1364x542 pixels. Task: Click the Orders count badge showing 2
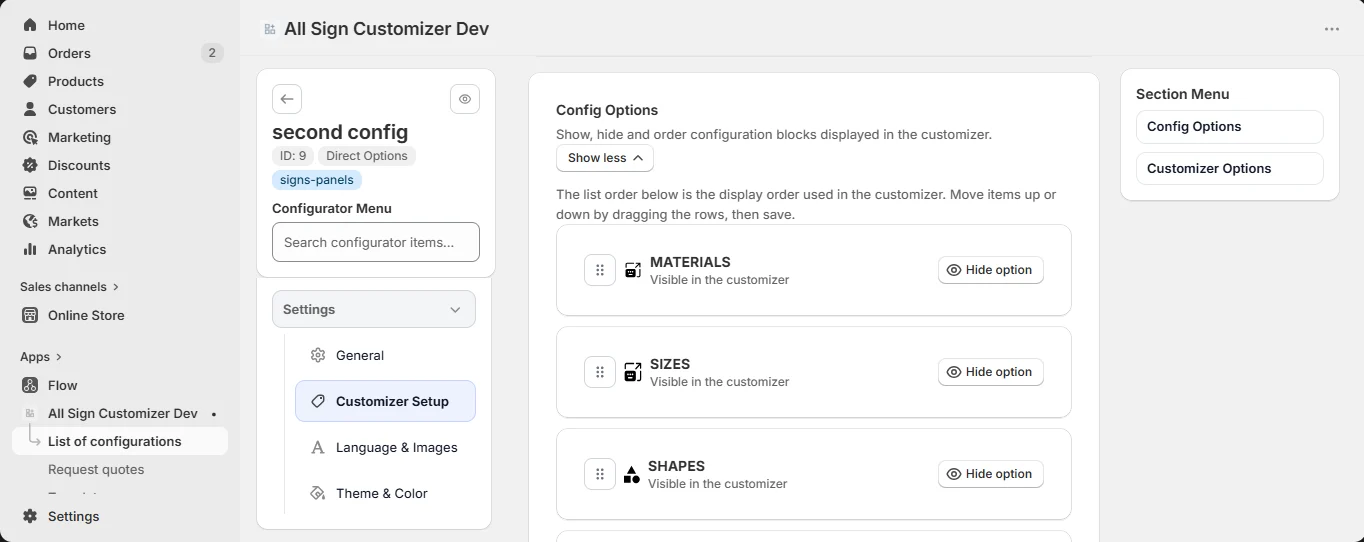pos(211,53)
